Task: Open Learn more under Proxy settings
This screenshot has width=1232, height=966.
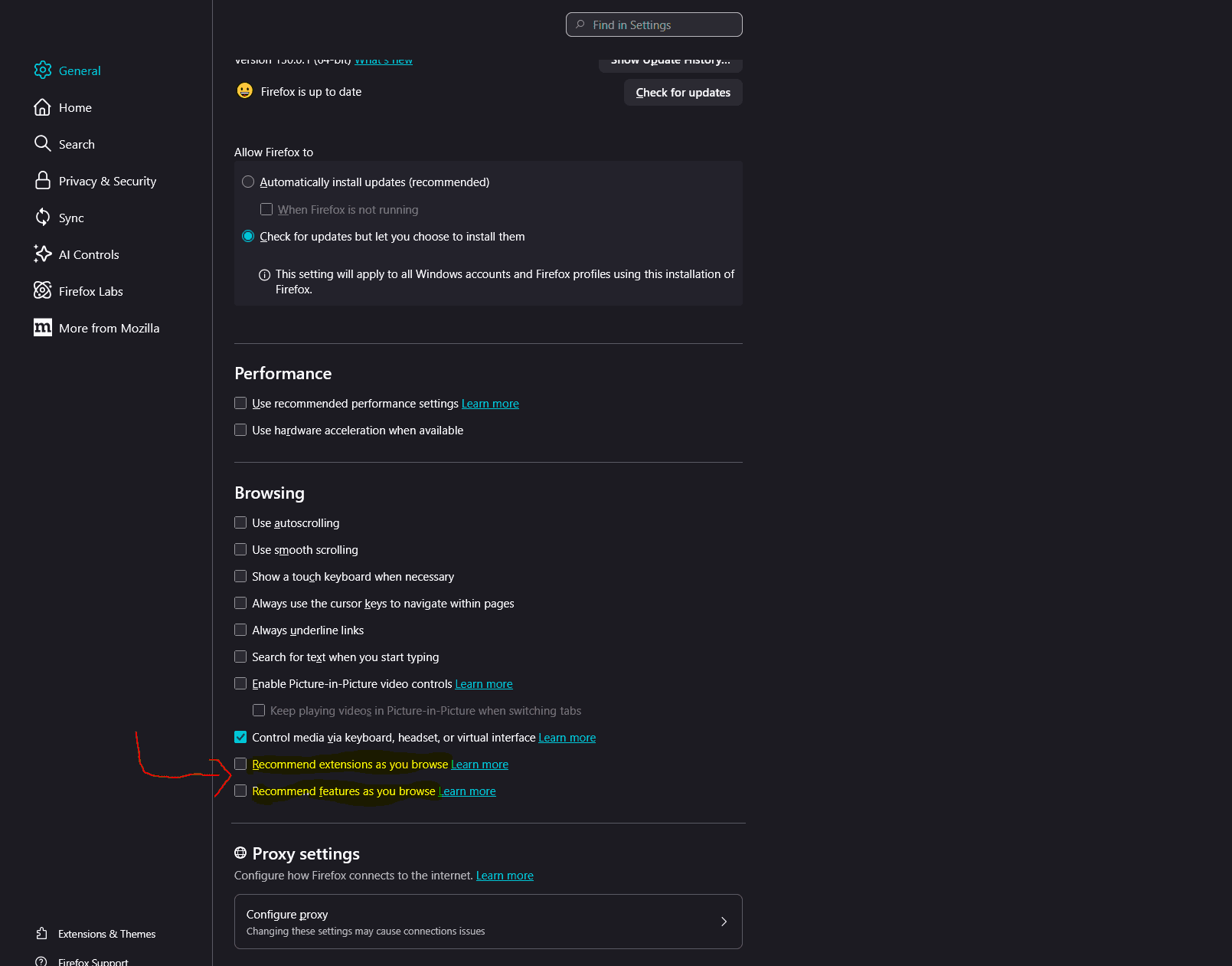Action: pyautogui.click(x=505, y=876)
